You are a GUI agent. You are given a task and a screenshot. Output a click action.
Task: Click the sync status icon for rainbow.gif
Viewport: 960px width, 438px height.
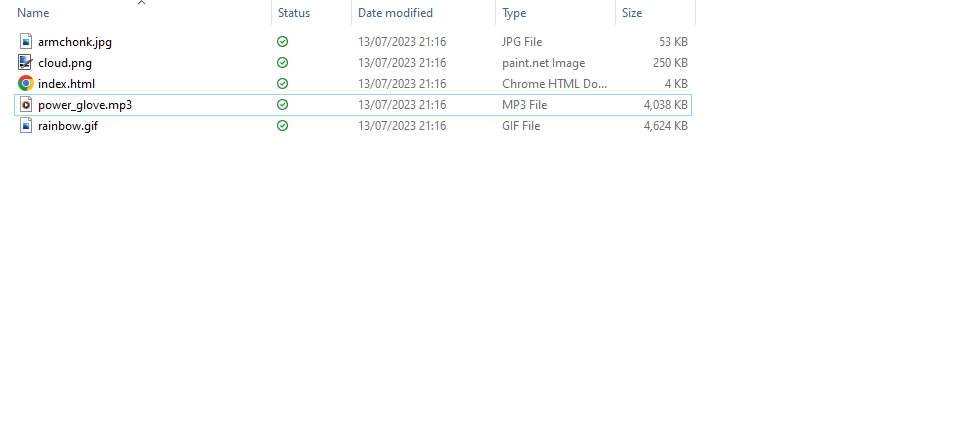point(283,126)
